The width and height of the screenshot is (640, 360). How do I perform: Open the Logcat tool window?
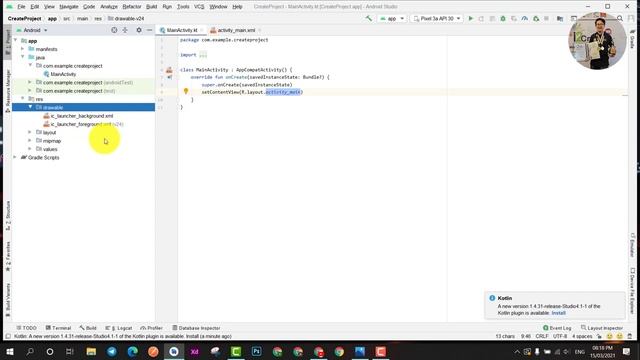point(119,328)
